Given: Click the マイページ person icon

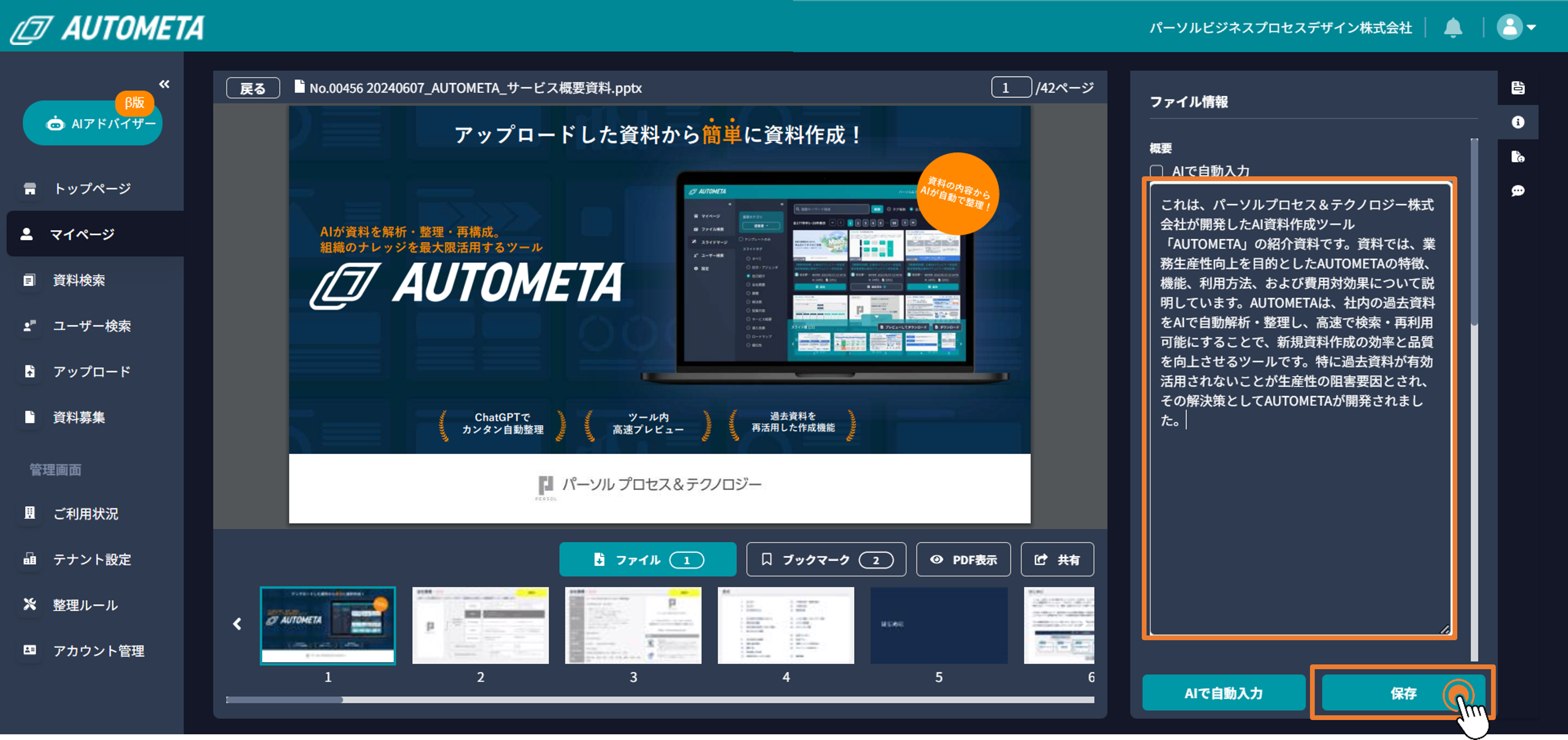Looking at the screenshot, I should click(26, 234).
